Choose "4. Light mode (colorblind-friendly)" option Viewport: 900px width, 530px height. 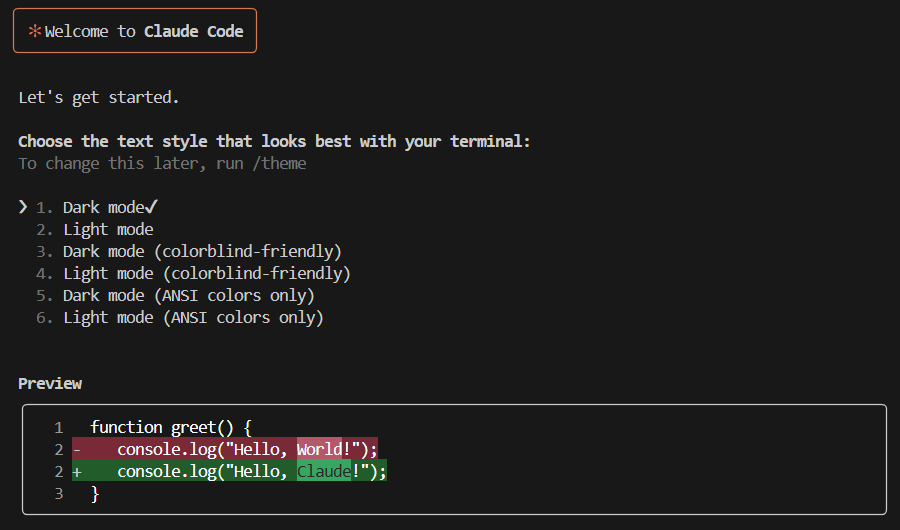pyautogui.click(x=193, y=274)
